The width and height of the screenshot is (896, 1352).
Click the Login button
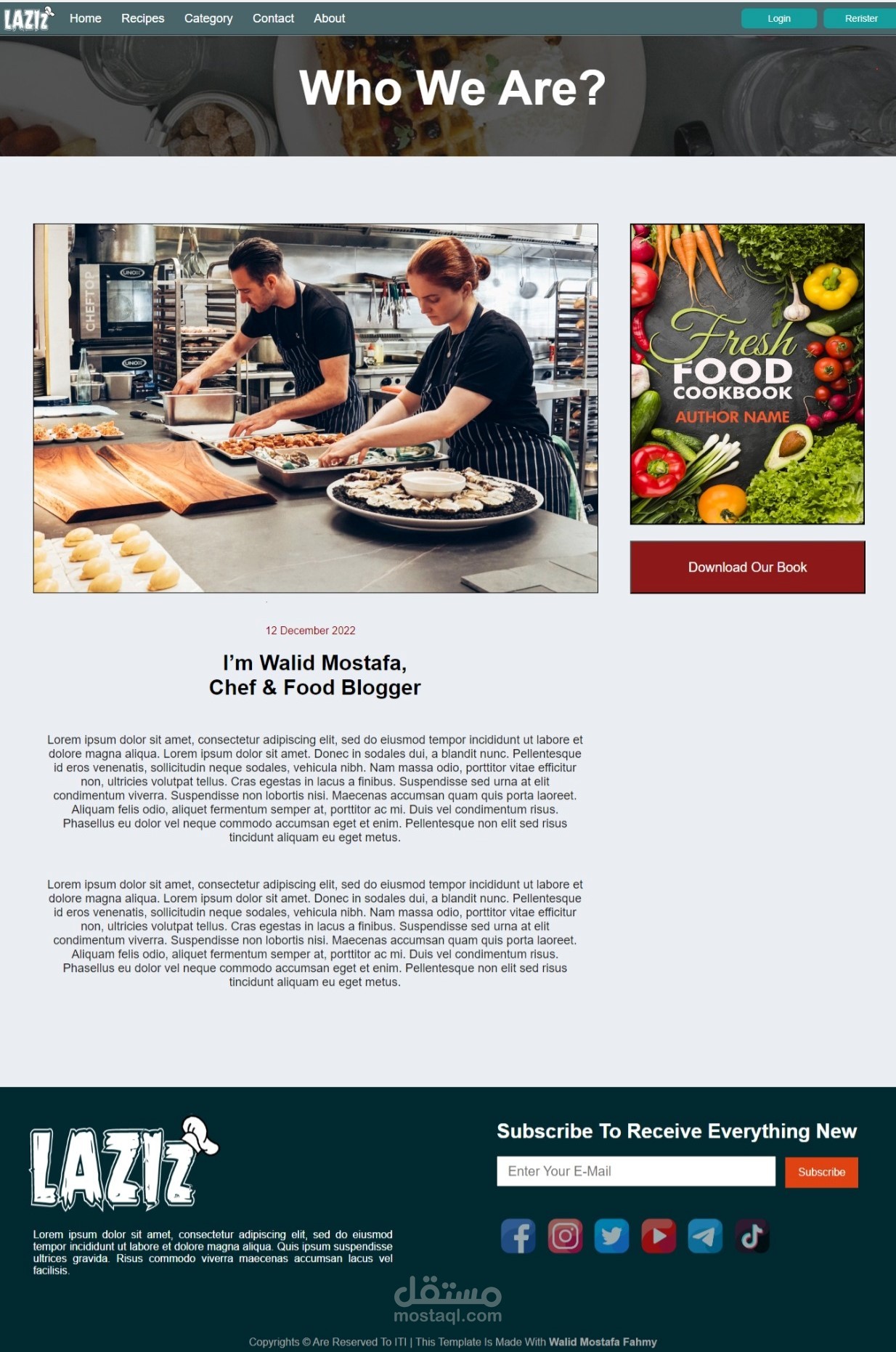(x=779, y=18)
